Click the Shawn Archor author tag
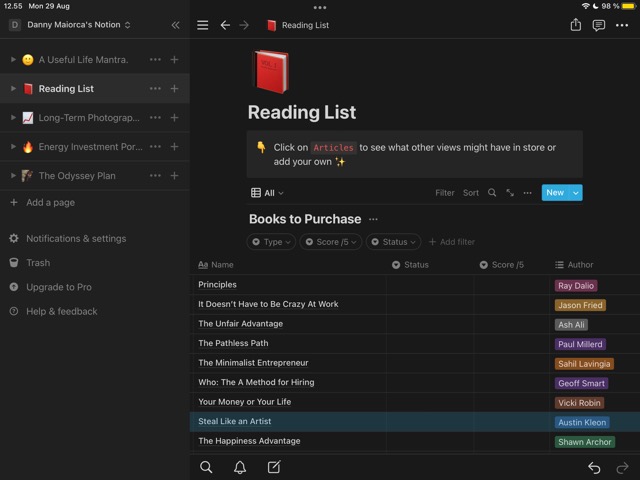This screenshot has width=640, height=480. [x=584, y=442]
